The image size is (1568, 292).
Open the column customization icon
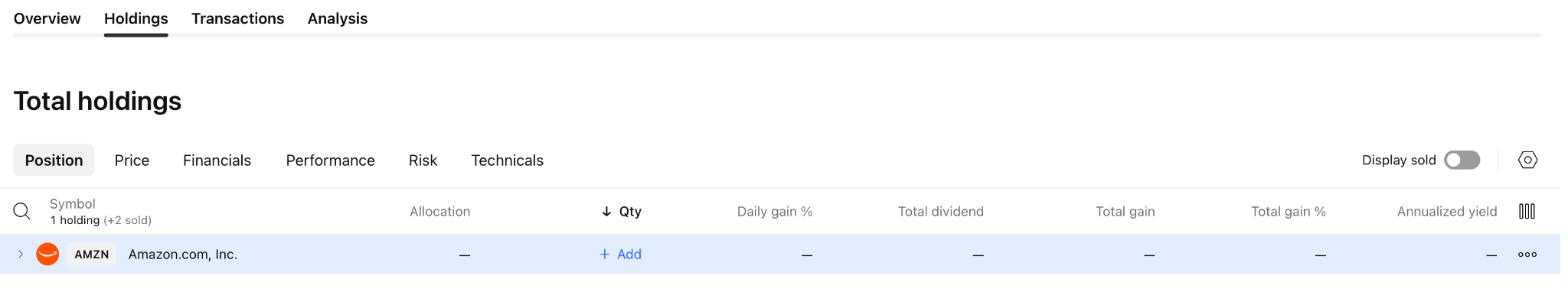[x=1527, y=212]
